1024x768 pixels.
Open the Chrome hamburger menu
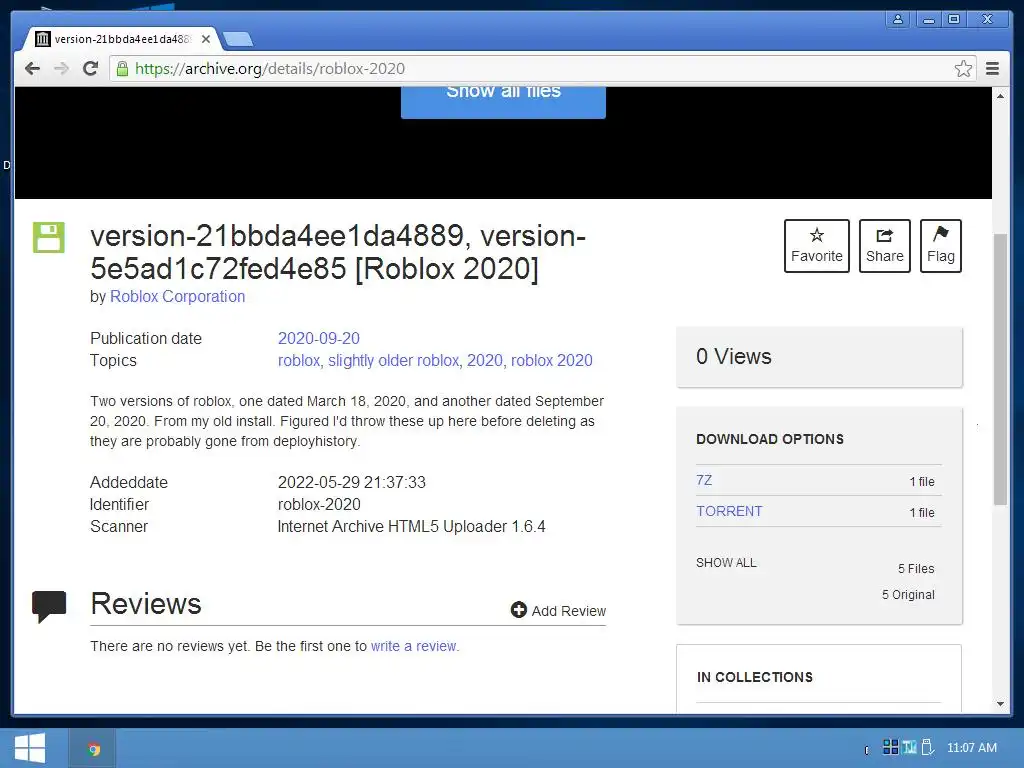tap(993, 69)
